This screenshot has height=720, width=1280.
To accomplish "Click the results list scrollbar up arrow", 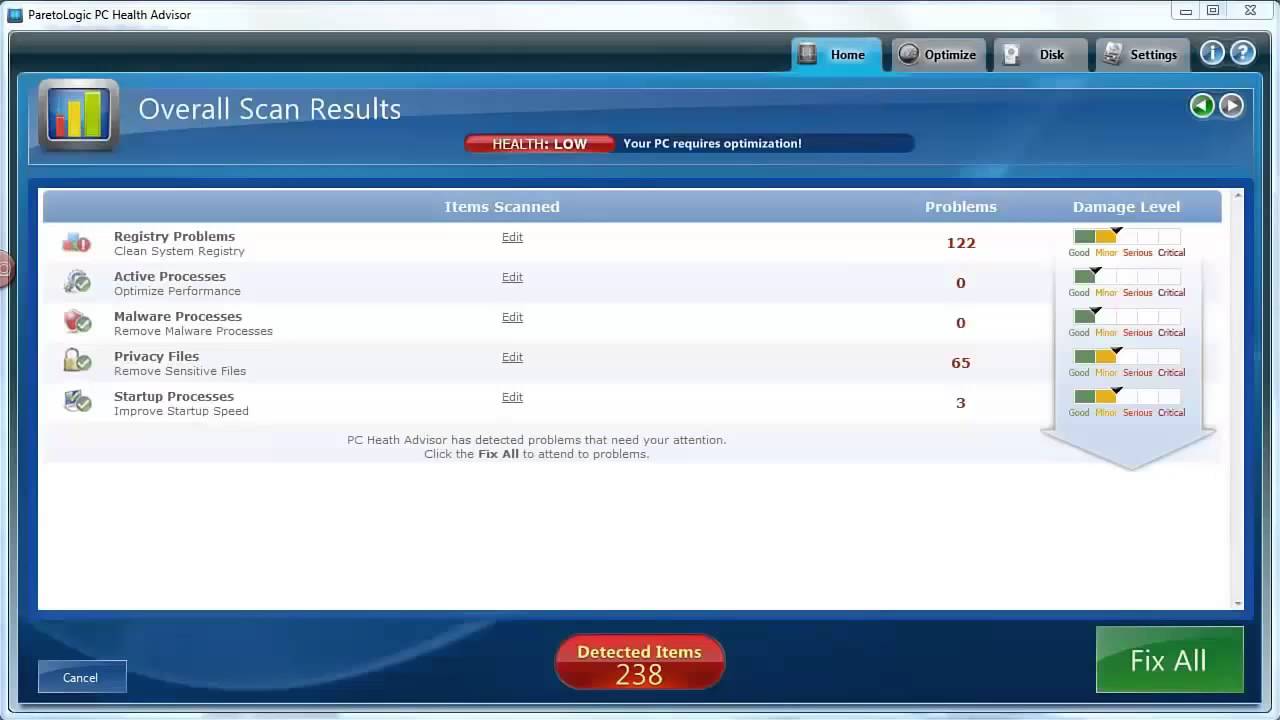I will 1238,196.
